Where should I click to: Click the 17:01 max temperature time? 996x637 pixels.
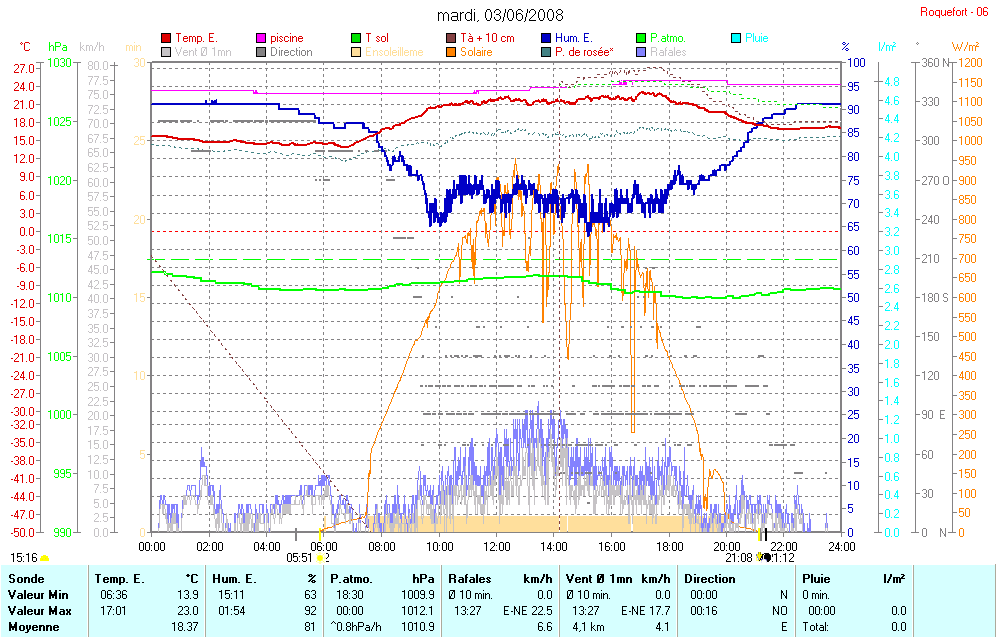[x=114, y=611]
